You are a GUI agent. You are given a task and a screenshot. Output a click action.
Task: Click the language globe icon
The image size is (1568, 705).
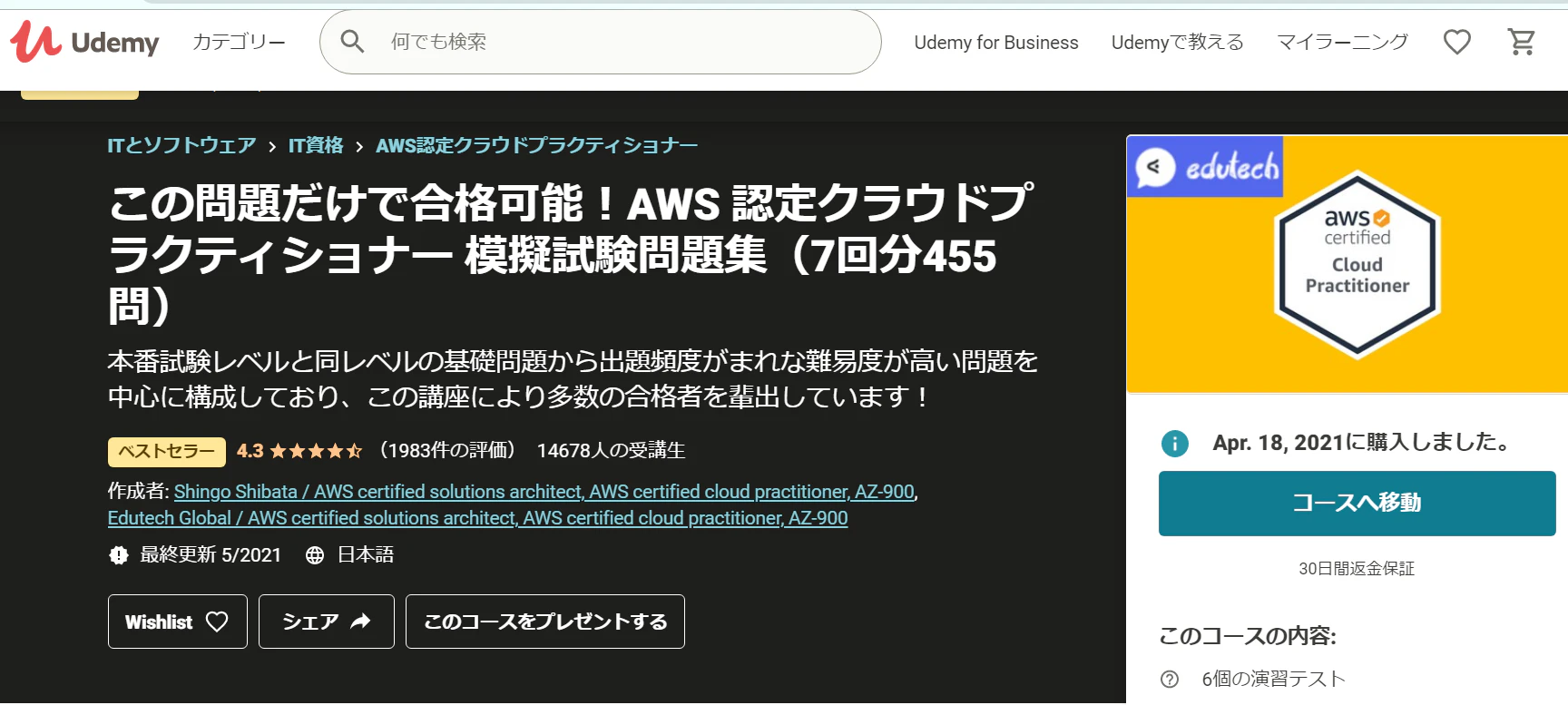pos(315,555)
